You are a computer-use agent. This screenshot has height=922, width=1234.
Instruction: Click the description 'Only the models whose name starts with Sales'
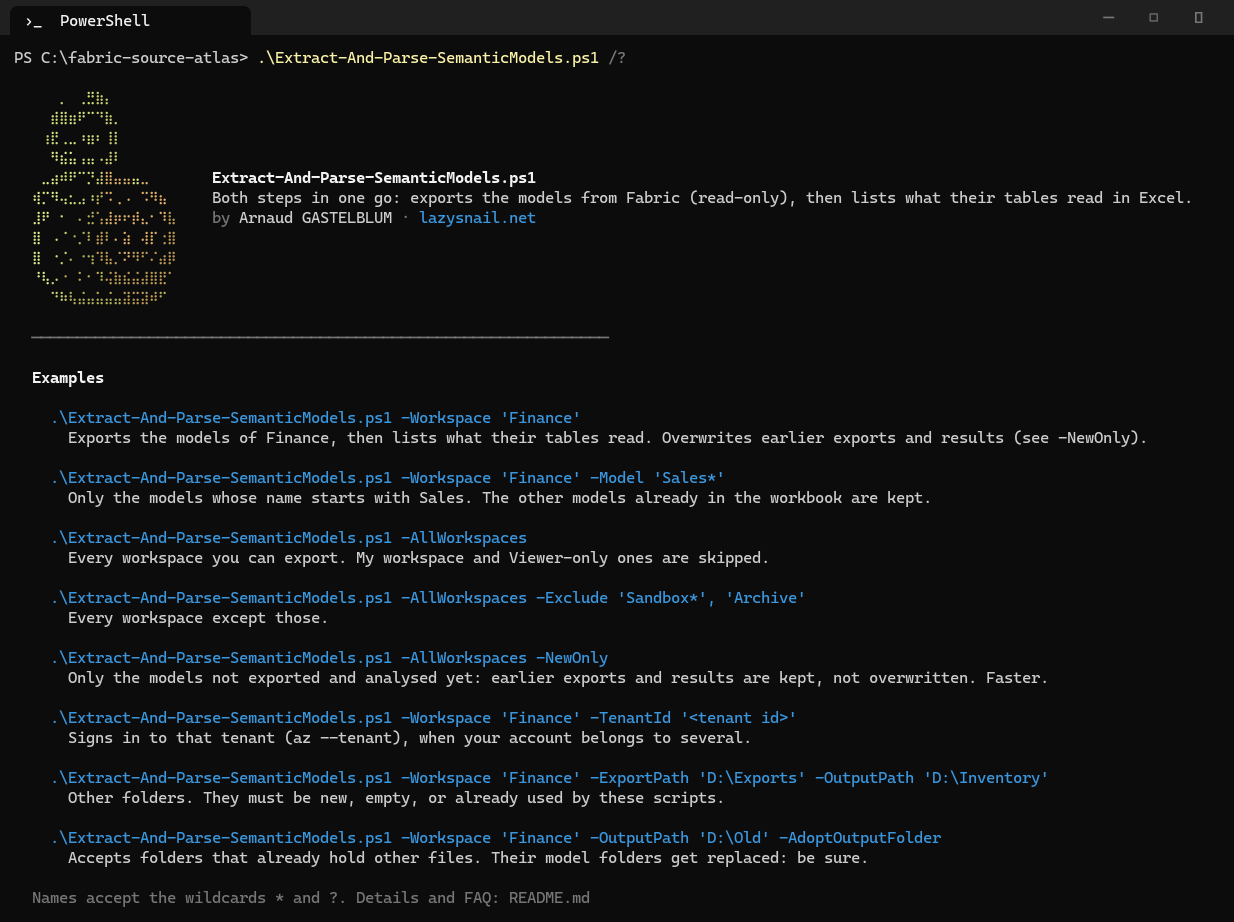499,498
